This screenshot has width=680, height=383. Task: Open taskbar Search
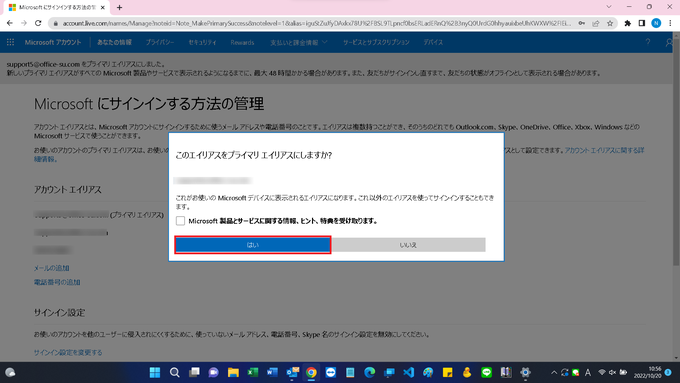[174, 372]
